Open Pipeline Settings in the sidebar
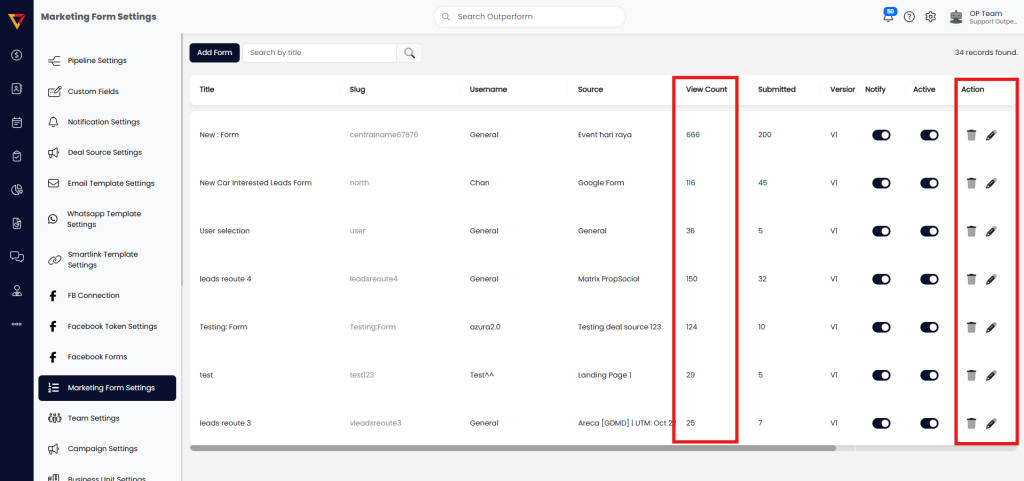The image size is (1024, 481). 97,61
